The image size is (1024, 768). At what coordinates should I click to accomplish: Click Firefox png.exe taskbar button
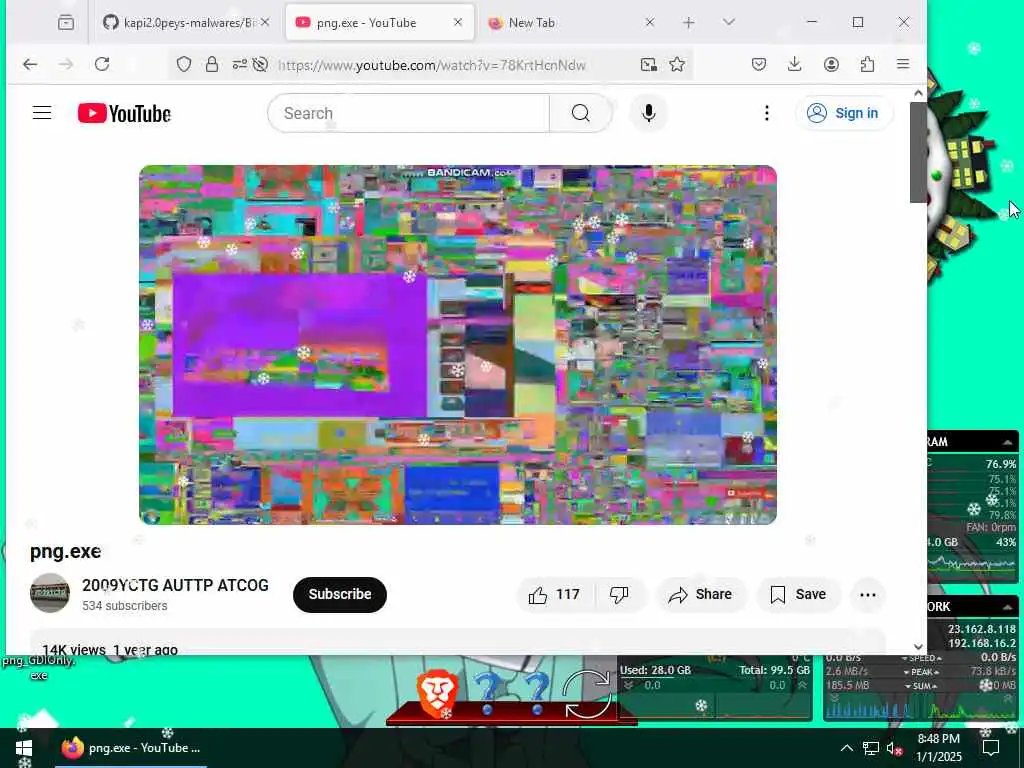(x=131, y=748)
